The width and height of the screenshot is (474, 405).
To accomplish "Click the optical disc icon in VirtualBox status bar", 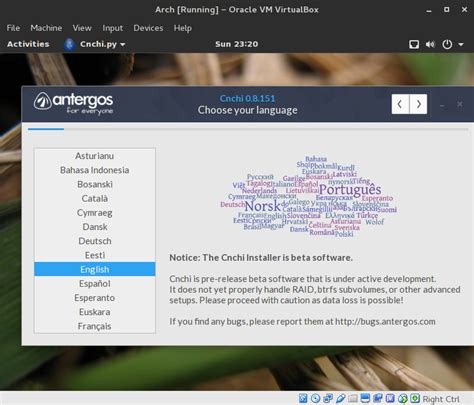I will (x=315, y=398).
